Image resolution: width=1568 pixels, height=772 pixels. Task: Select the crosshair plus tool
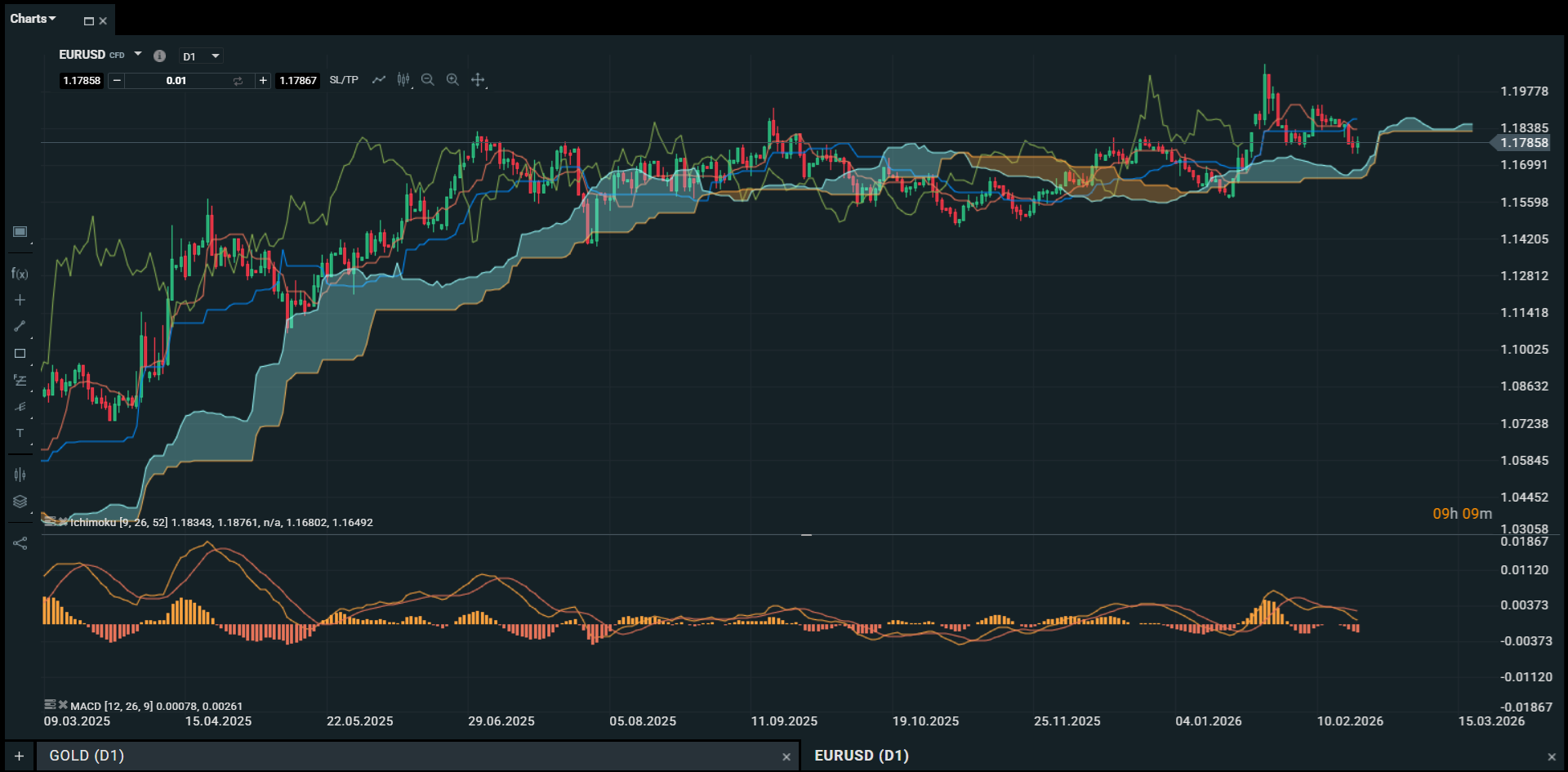pos(20,300)
